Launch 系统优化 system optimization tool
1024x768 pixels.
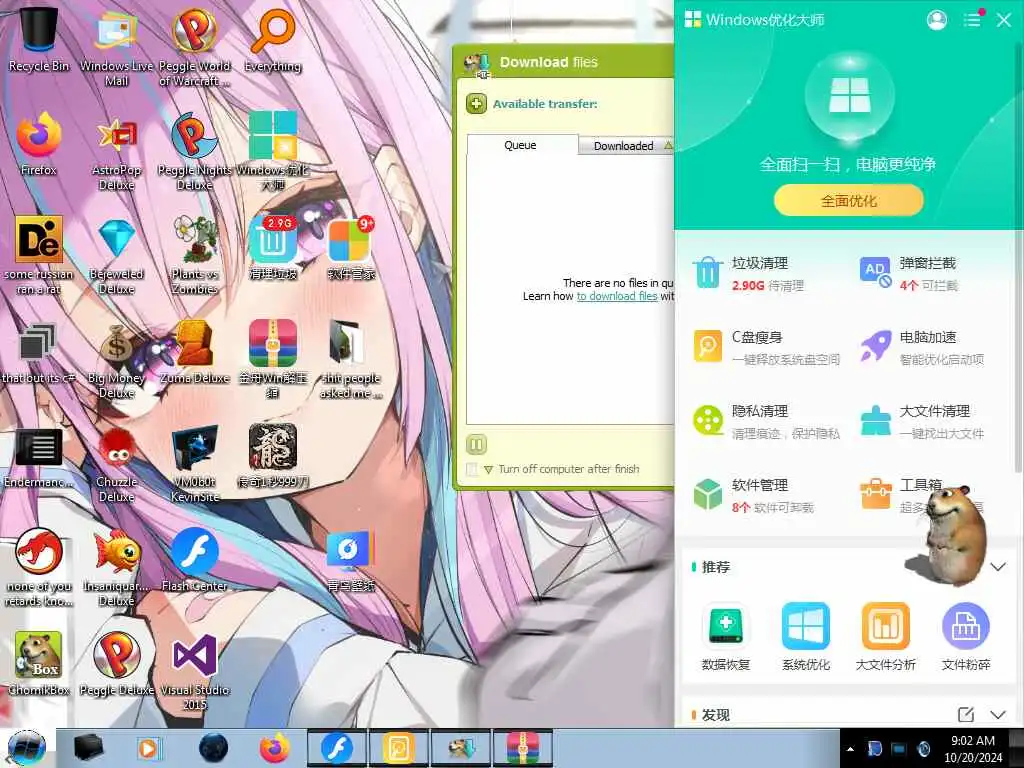point(805,636)
